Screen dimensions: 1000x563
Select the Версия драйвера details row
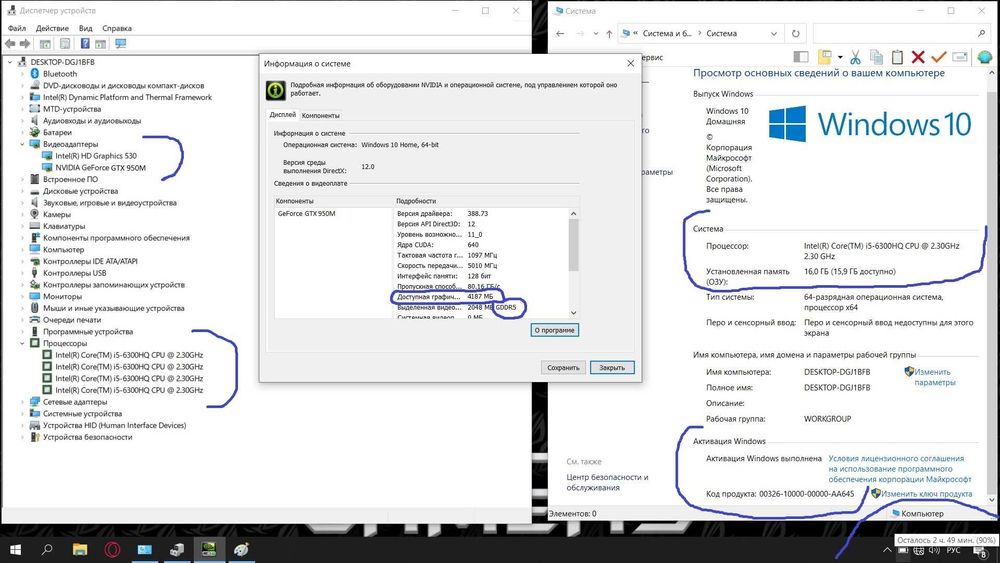coord(482,214)
